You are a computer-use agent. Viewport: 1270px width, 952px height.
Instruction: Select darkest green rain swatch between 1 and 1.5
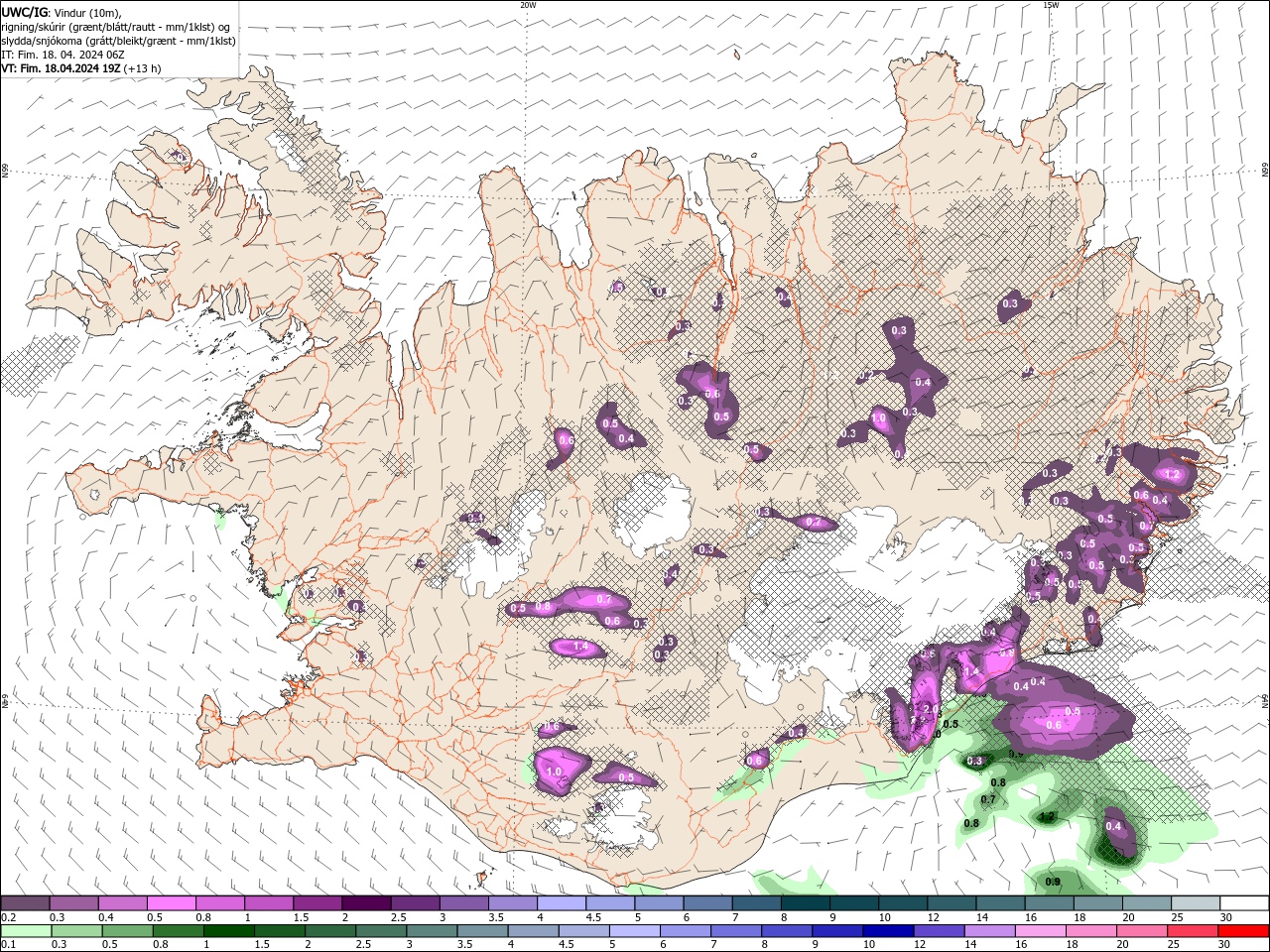pos(228,931)
